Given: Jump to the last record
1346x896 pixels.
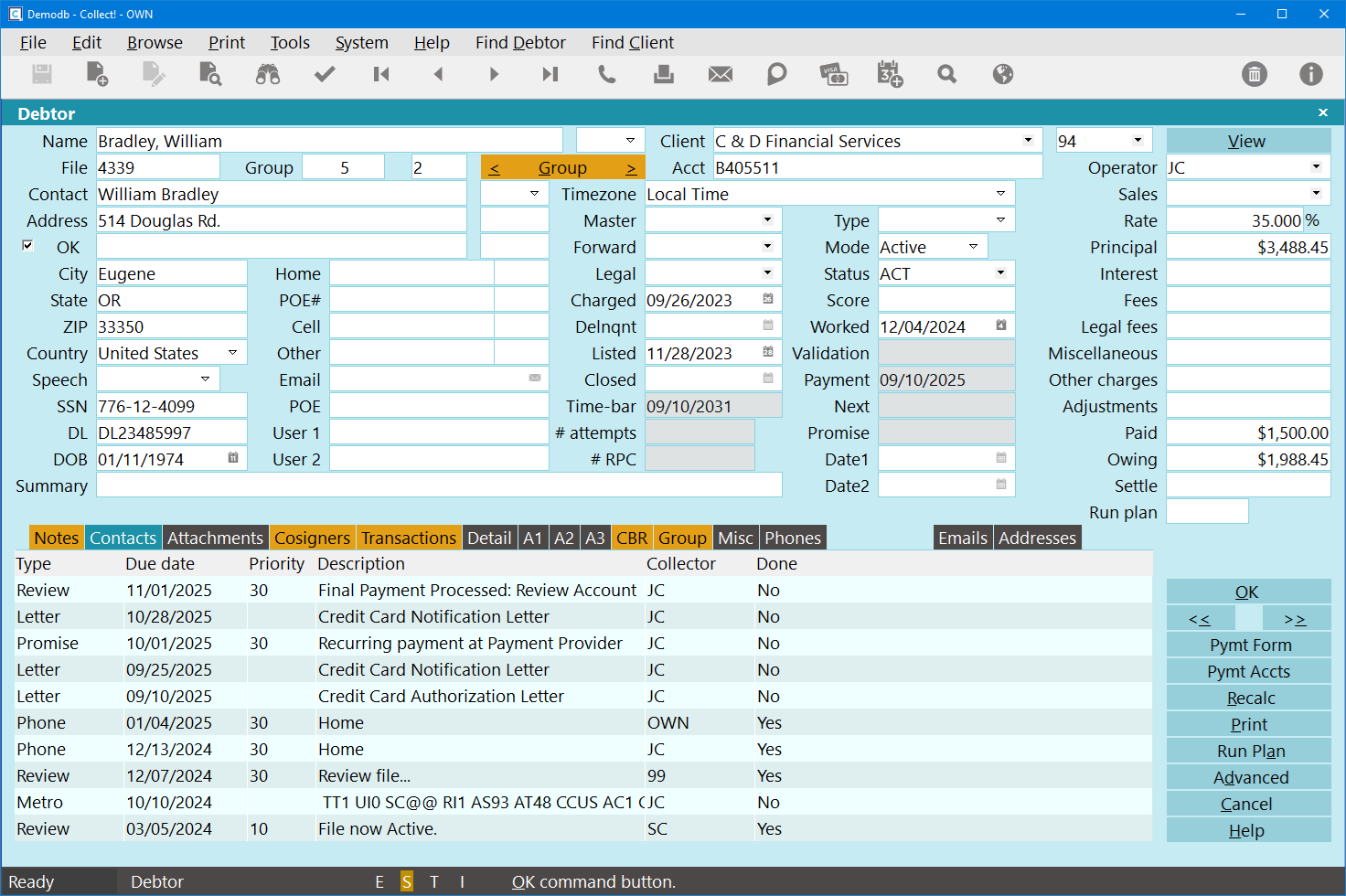Looking at the screenshot, I should (550, 74).
